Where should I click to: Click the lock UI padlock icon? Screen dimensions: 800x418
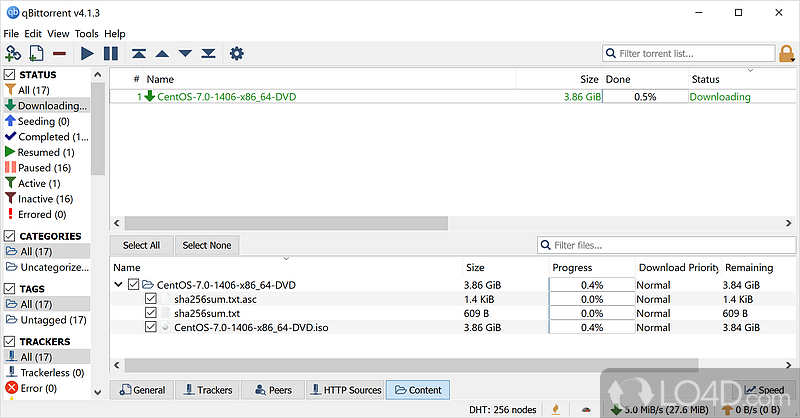click(787, 54)
